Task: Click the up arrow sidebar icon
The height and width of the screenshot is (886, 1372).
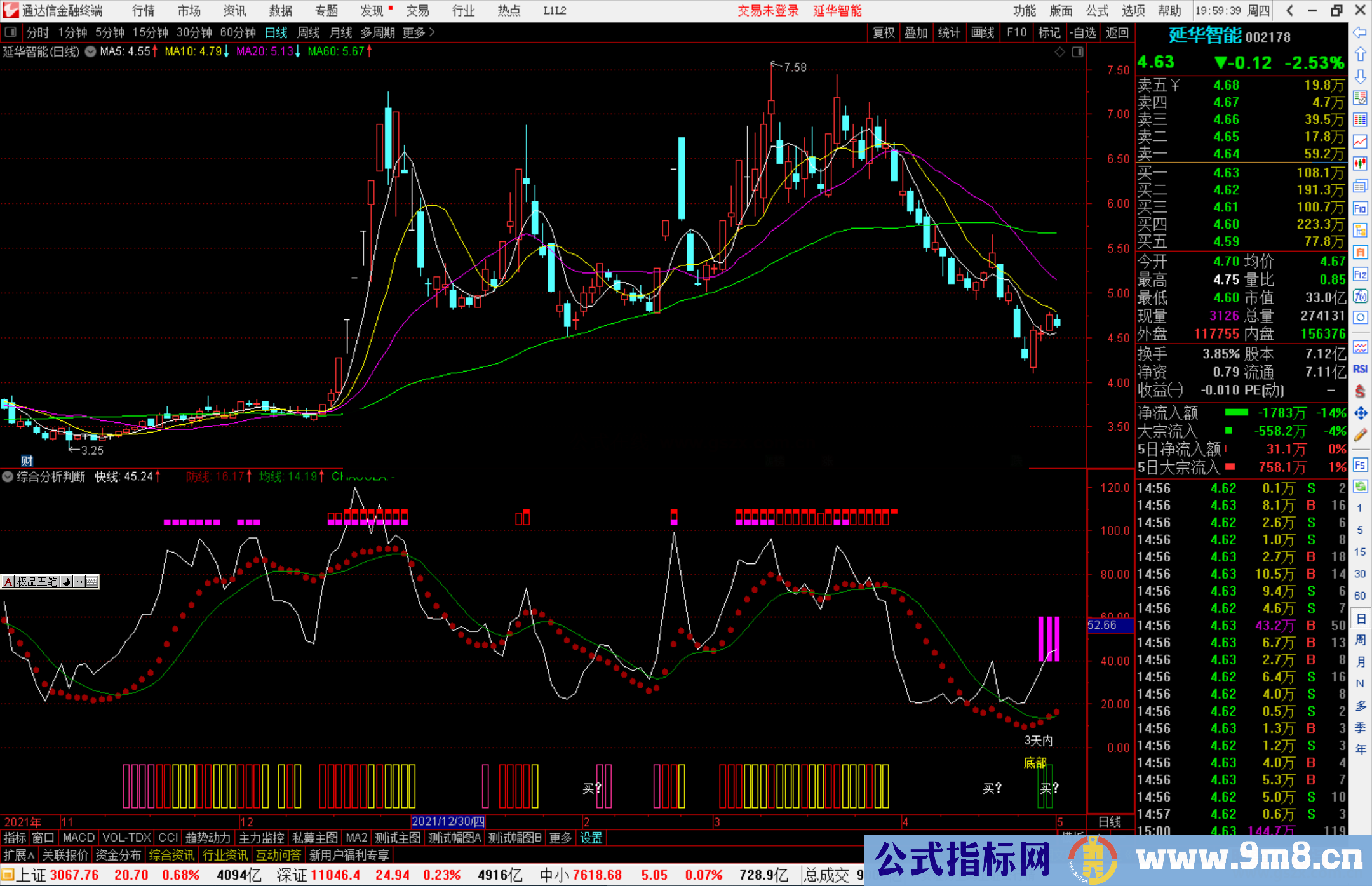Action: [1360, 55]
